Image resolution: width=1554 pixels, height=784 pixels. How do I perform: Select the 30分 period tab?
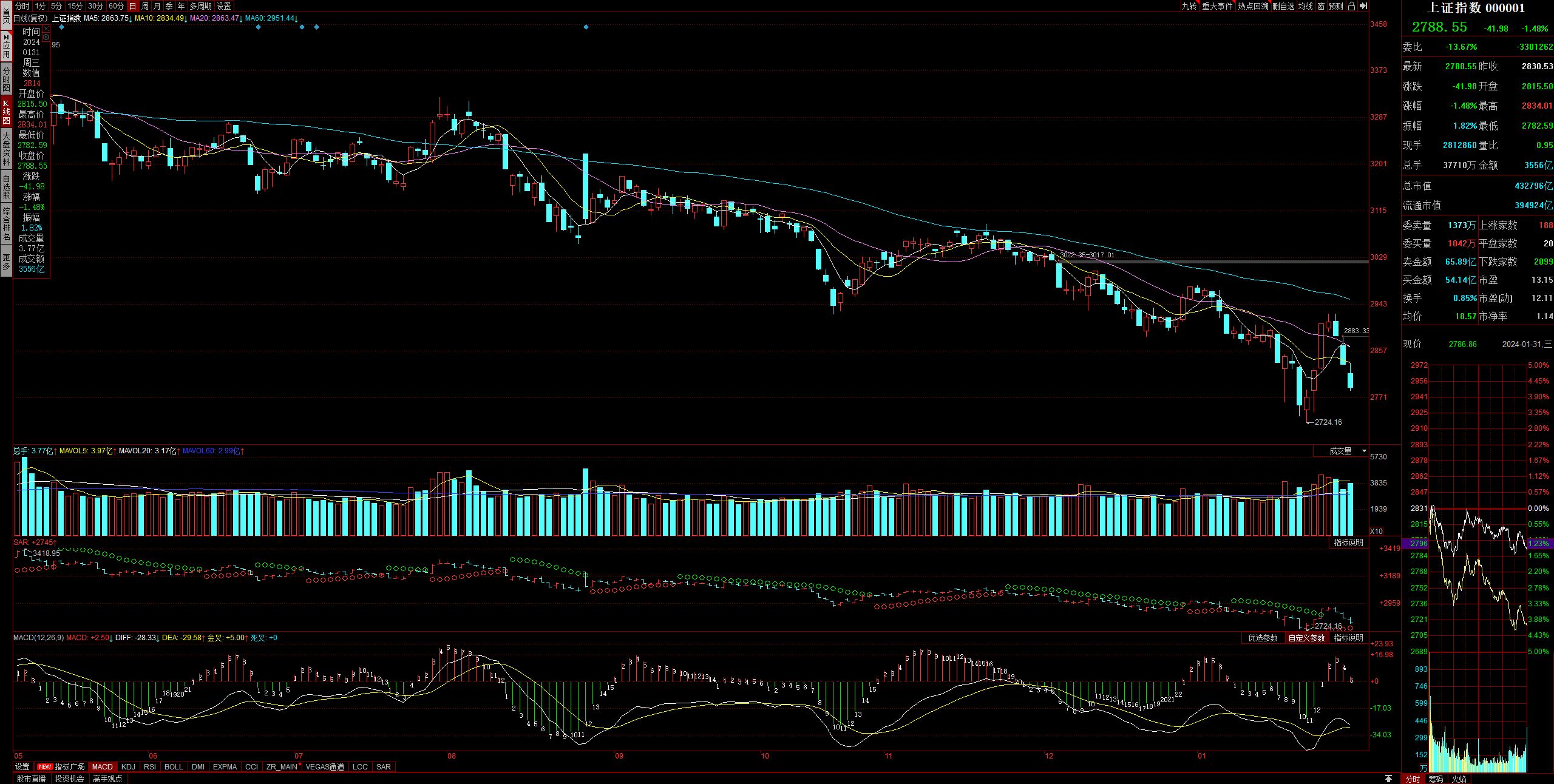[96, 6]
